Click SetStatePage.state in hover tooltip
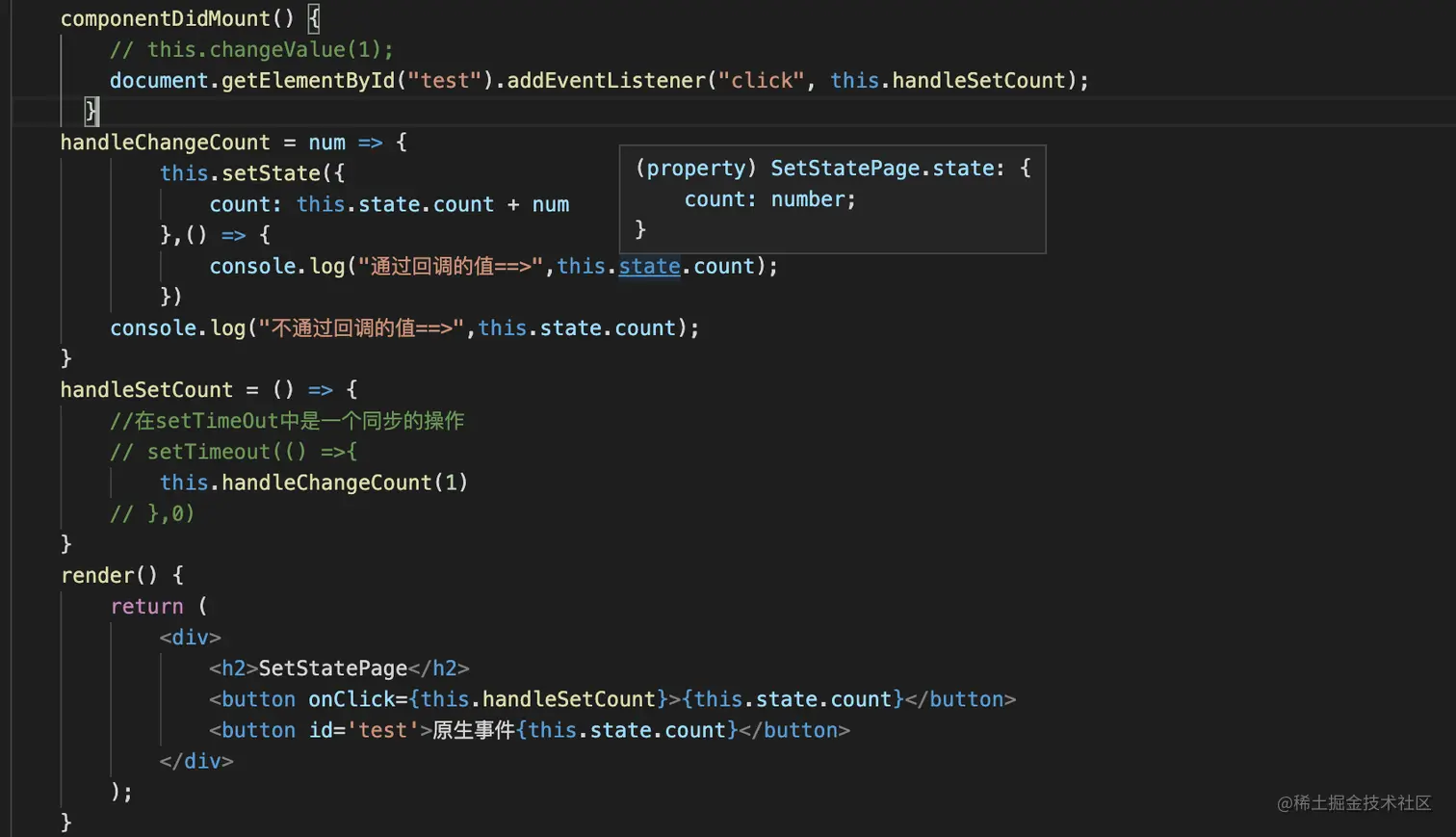The image size is (1456, 837). tap(882, 168)
